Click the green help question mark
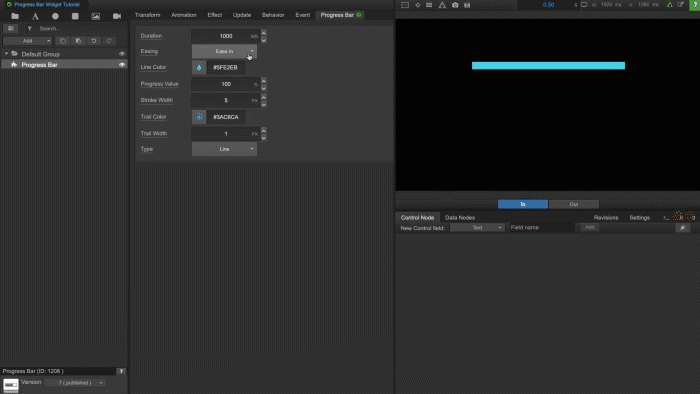700x394 pixels. (695, 5)
